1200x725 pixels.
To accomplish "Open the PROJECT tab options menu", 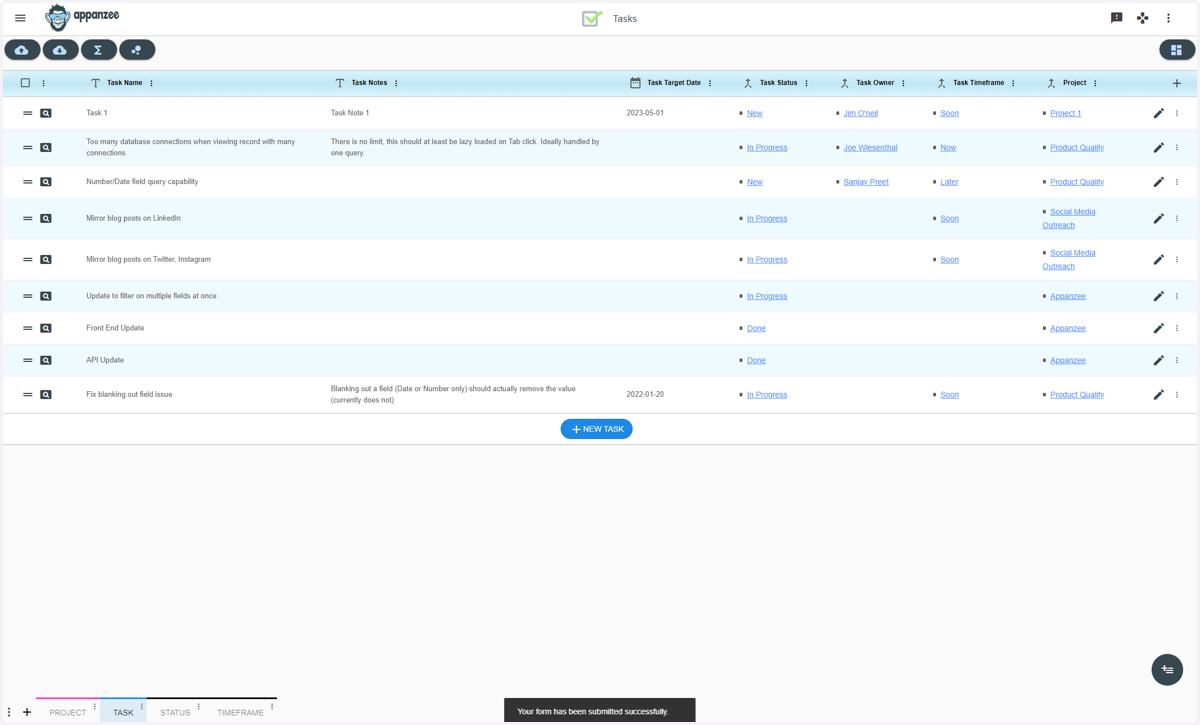I will (95, 707).
